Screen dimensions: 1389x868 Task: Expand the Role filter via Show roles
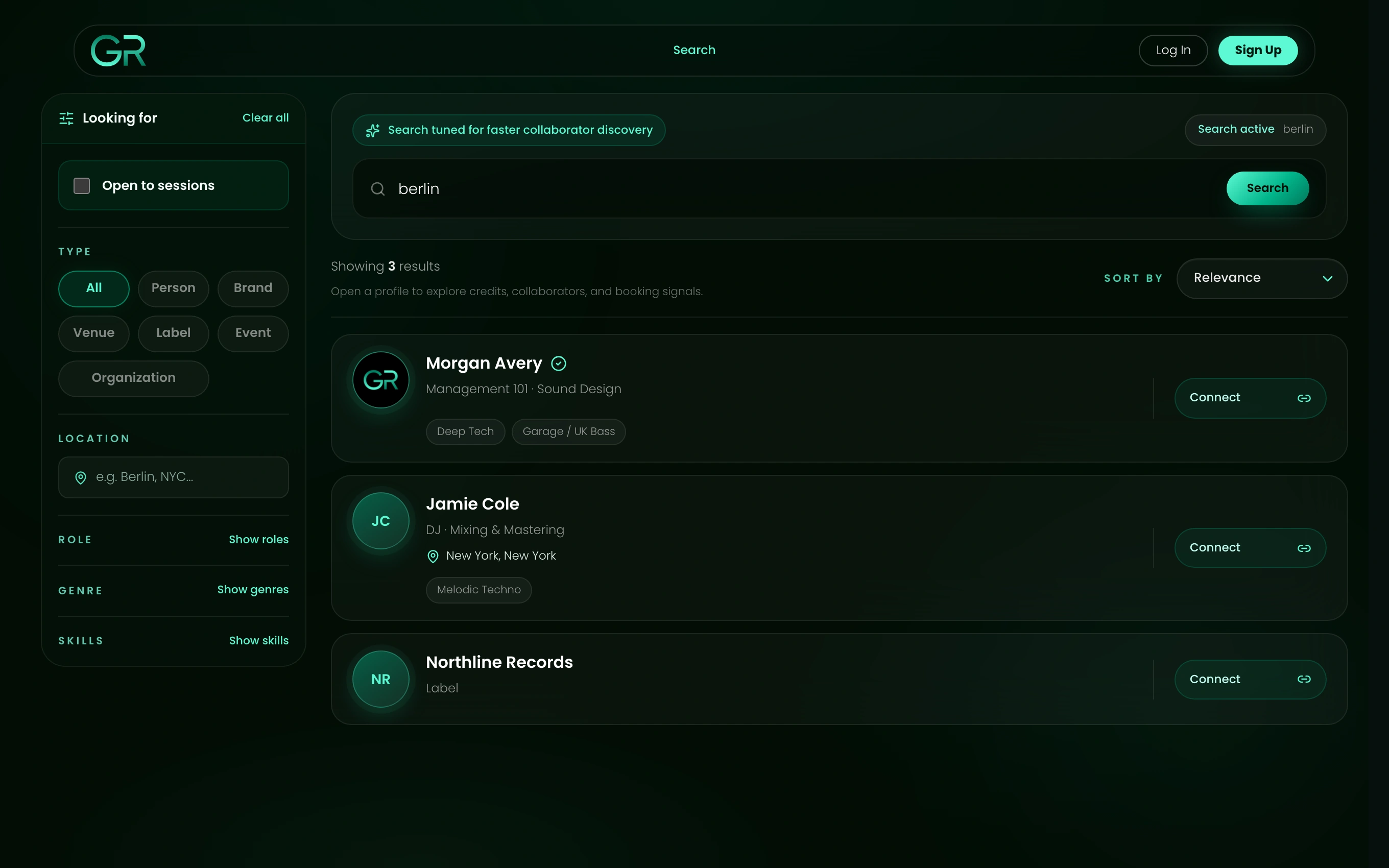259,540
